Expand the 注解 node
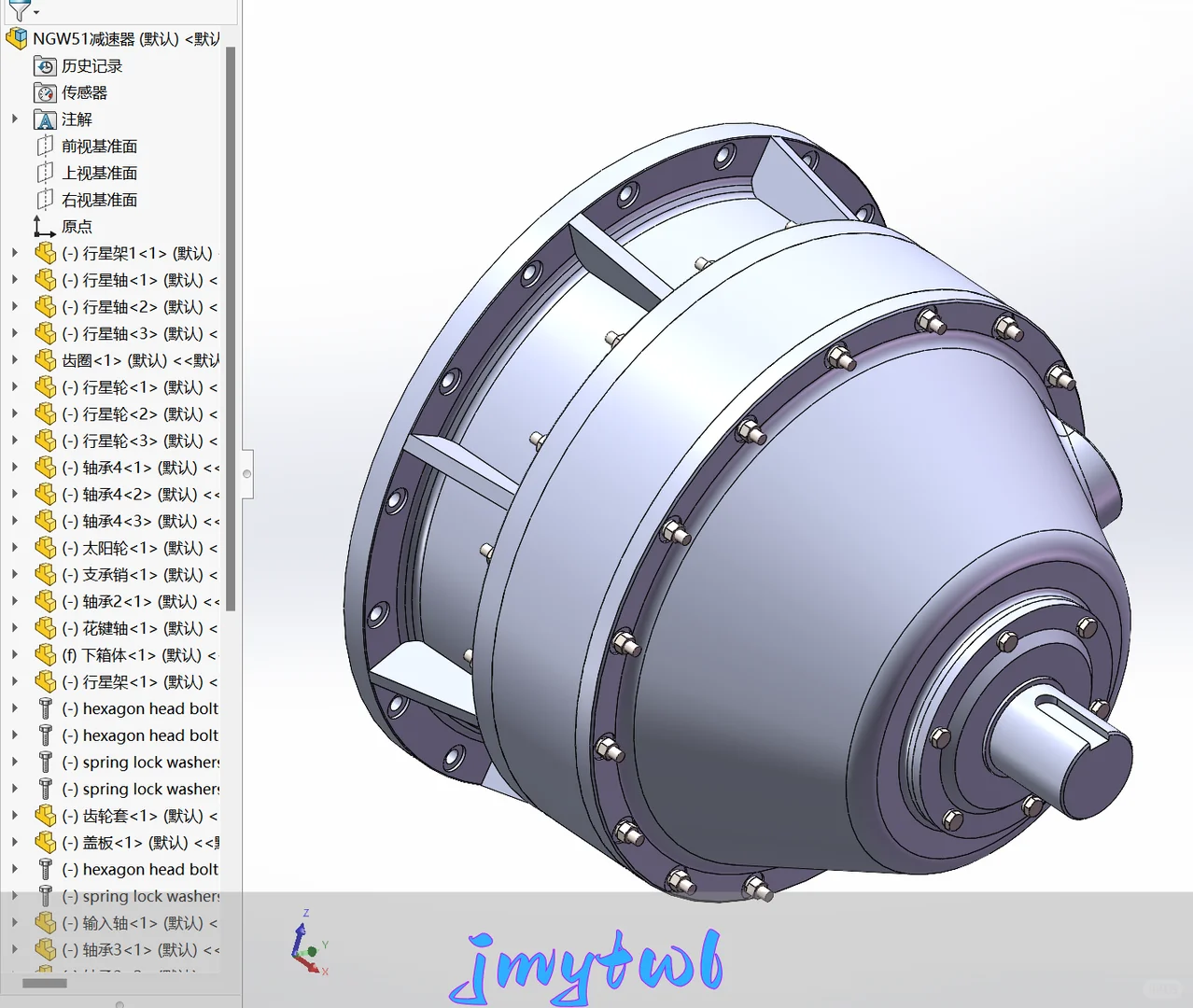Viewport: 1193px width, 1008px height. (15, 119)
